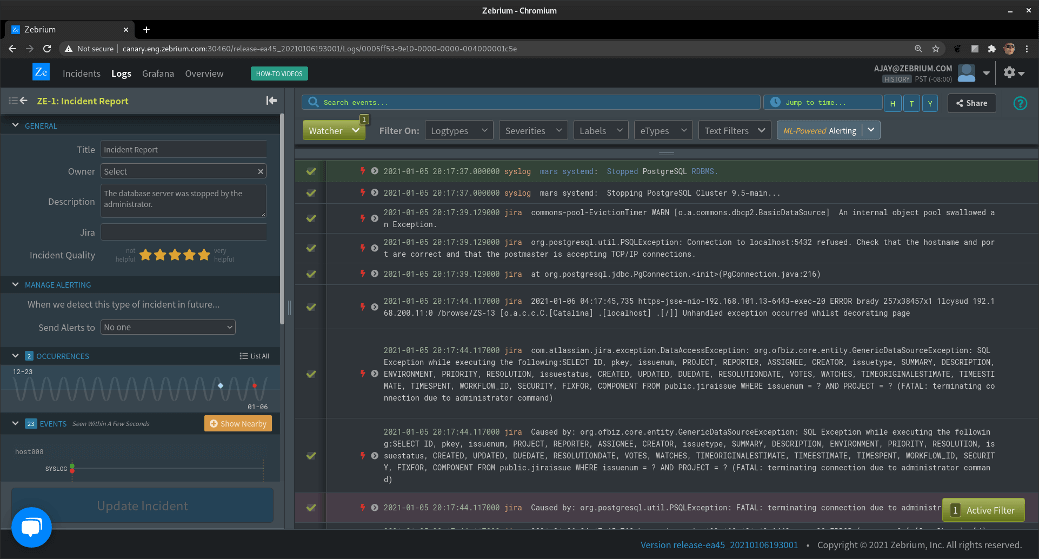
Task: Click the browser zoom magnifier icon
Action: coord(918,48)
